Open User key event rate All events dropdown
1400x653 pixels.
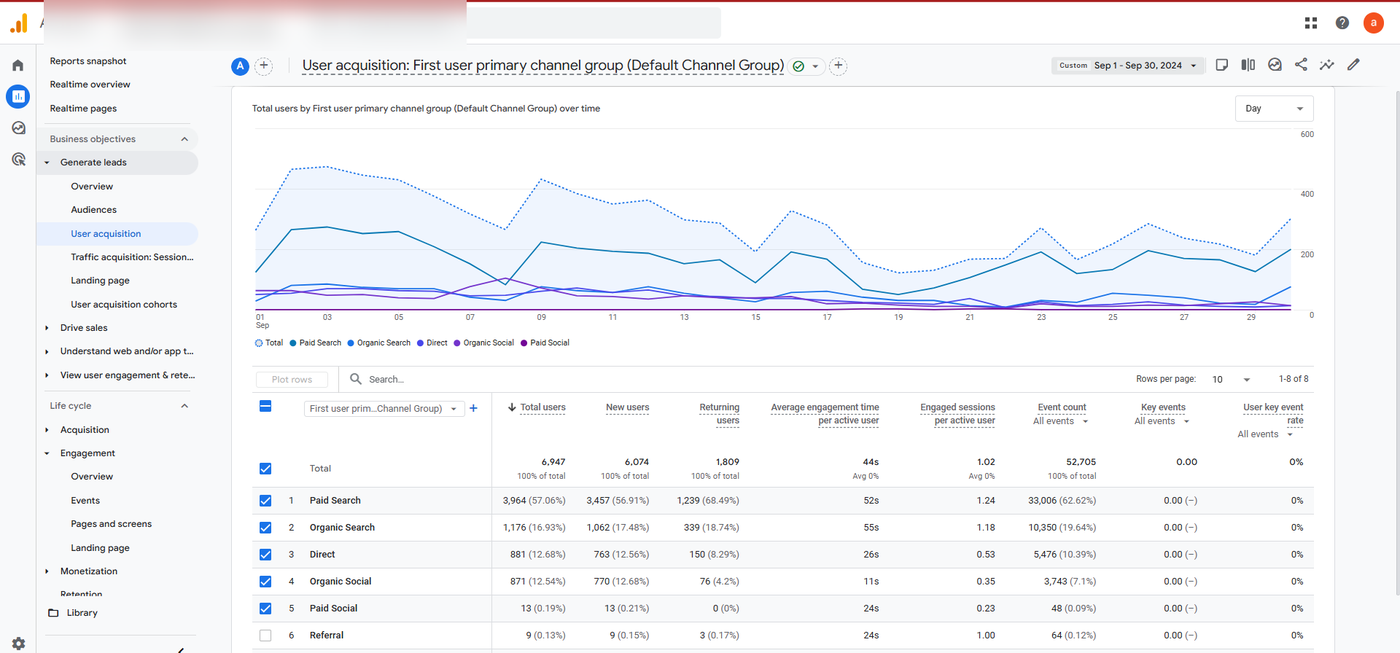pos(1265,434)
